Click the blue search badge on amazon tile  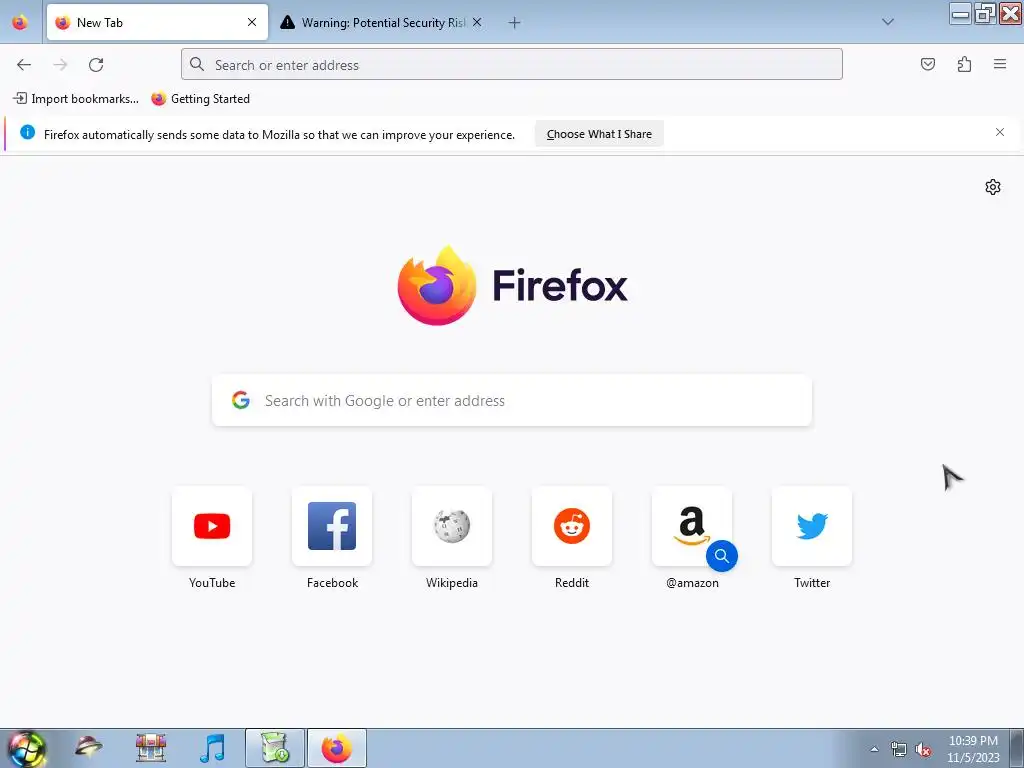(722, 556)
